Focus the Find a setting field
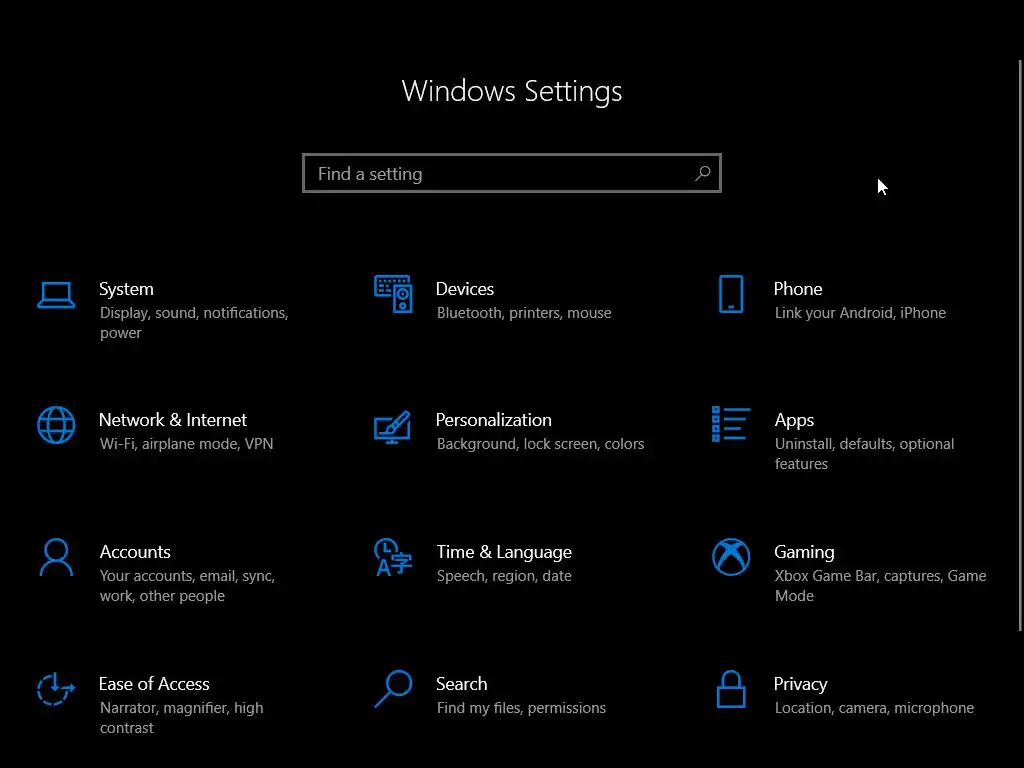This screenshot has width=1024, height=768. coord(512,173)
